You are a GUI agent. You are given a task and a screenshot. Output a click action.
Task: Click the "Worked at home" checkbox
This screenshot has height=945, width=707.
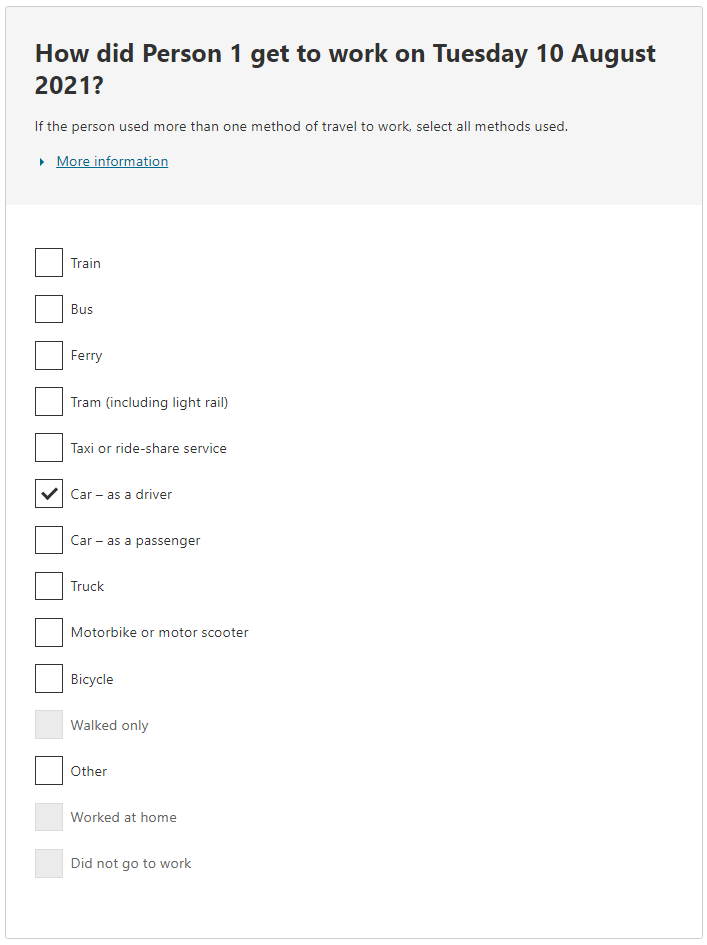(x=48, y=816)
